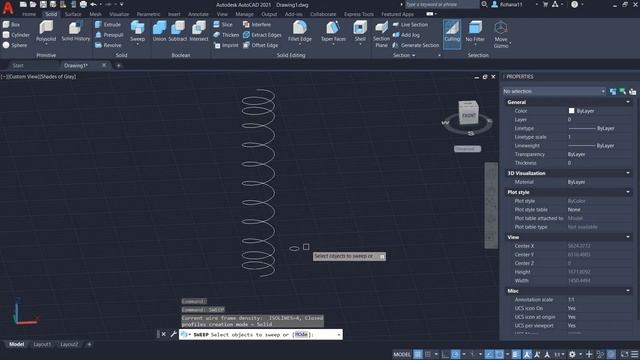Click the Extrude tool

click(x=108, y=24)
